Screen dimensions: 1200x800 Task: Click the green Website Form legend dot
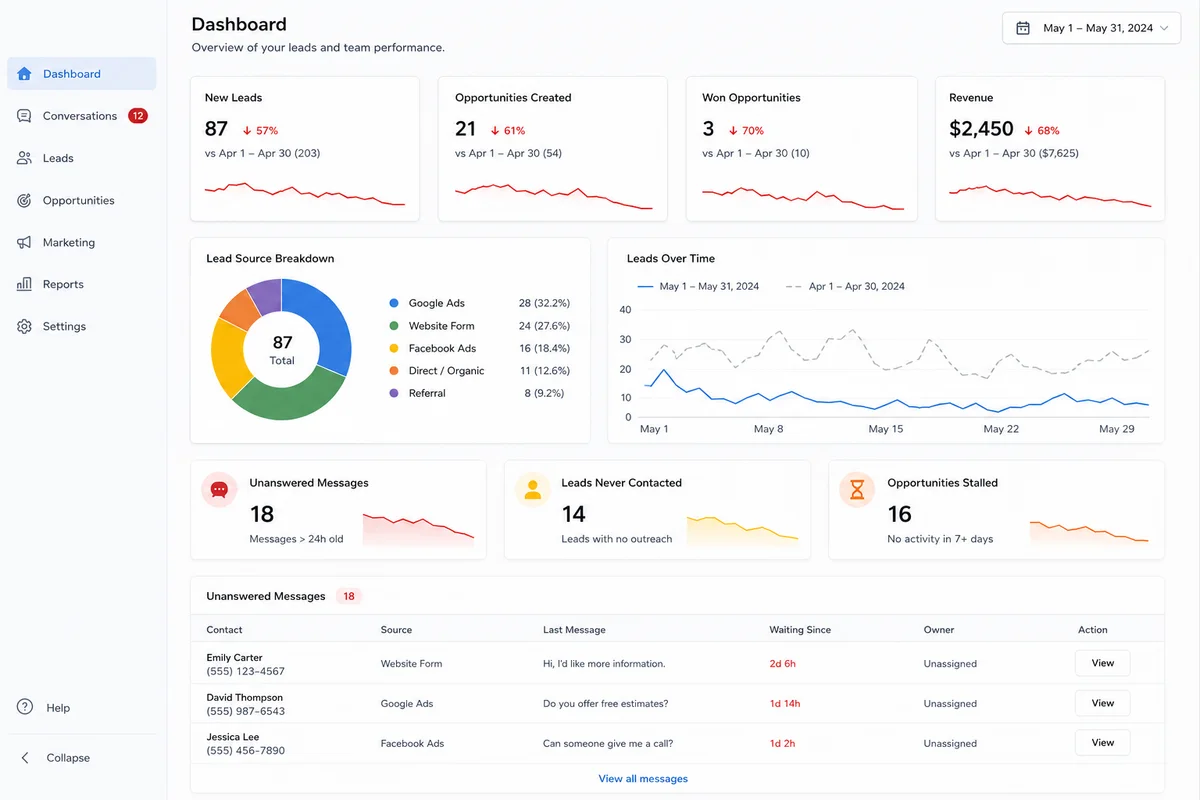(394, 326)
